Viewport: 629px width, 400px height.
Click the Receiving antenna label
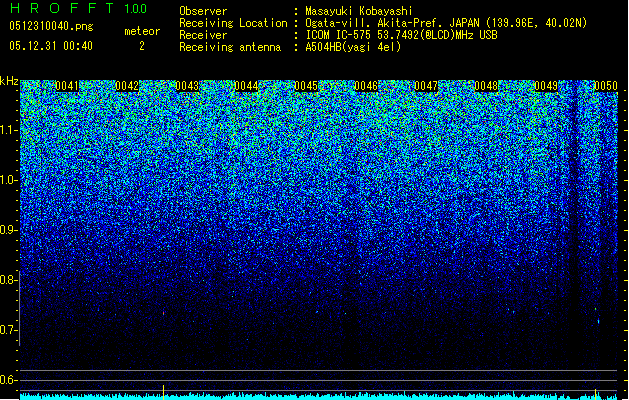point(230,47)
